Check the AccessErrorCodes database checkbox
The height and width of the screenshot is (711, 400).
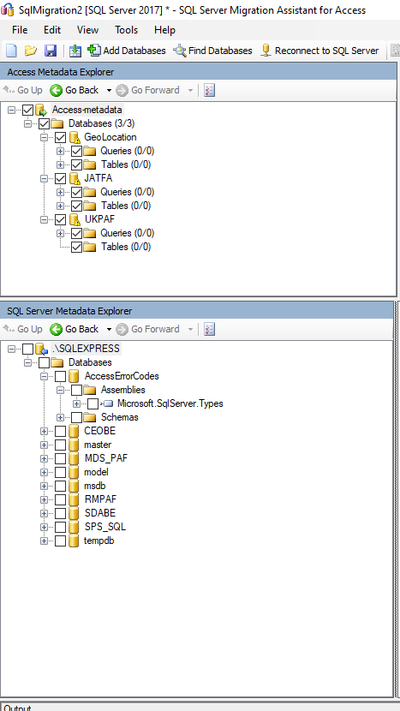[x=60, y=376]
